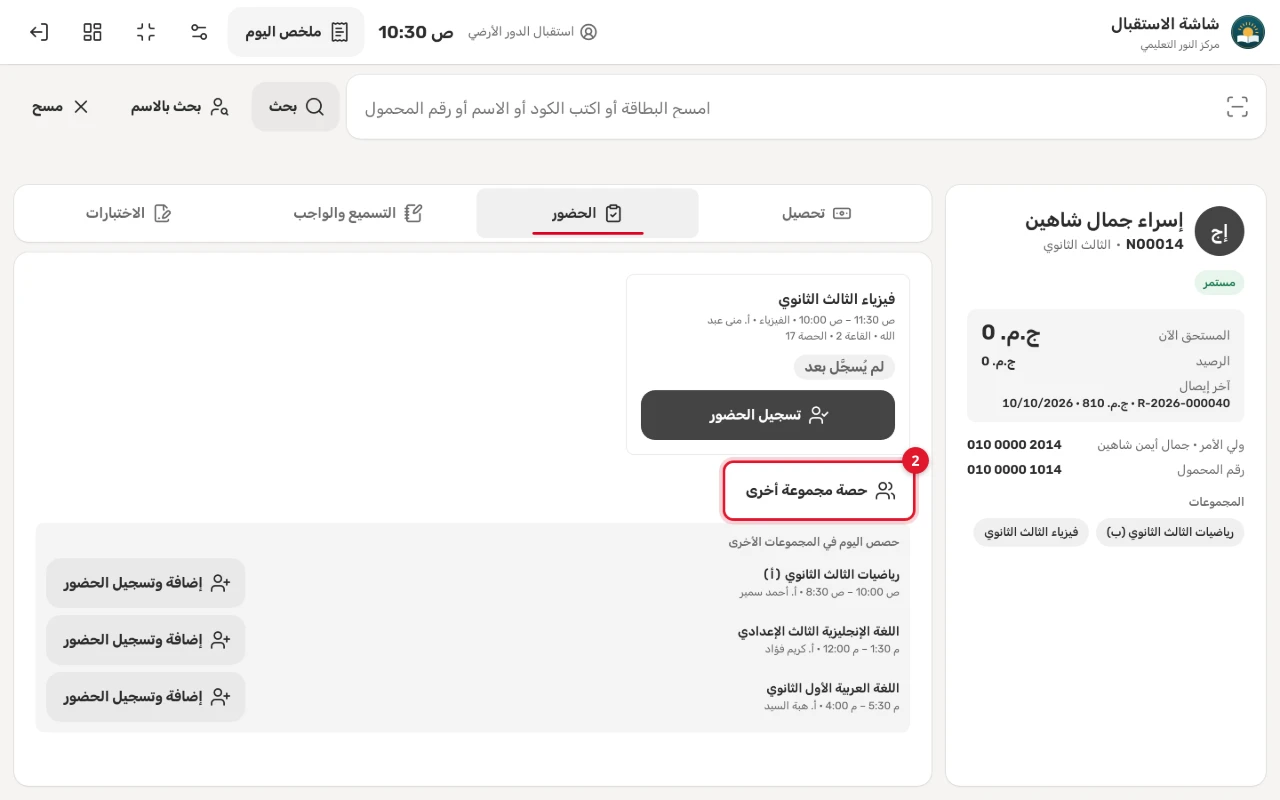Click mobile number 010 0000 1014
The height and width of the screenshot is (800, 1280).
[1014, 469]
